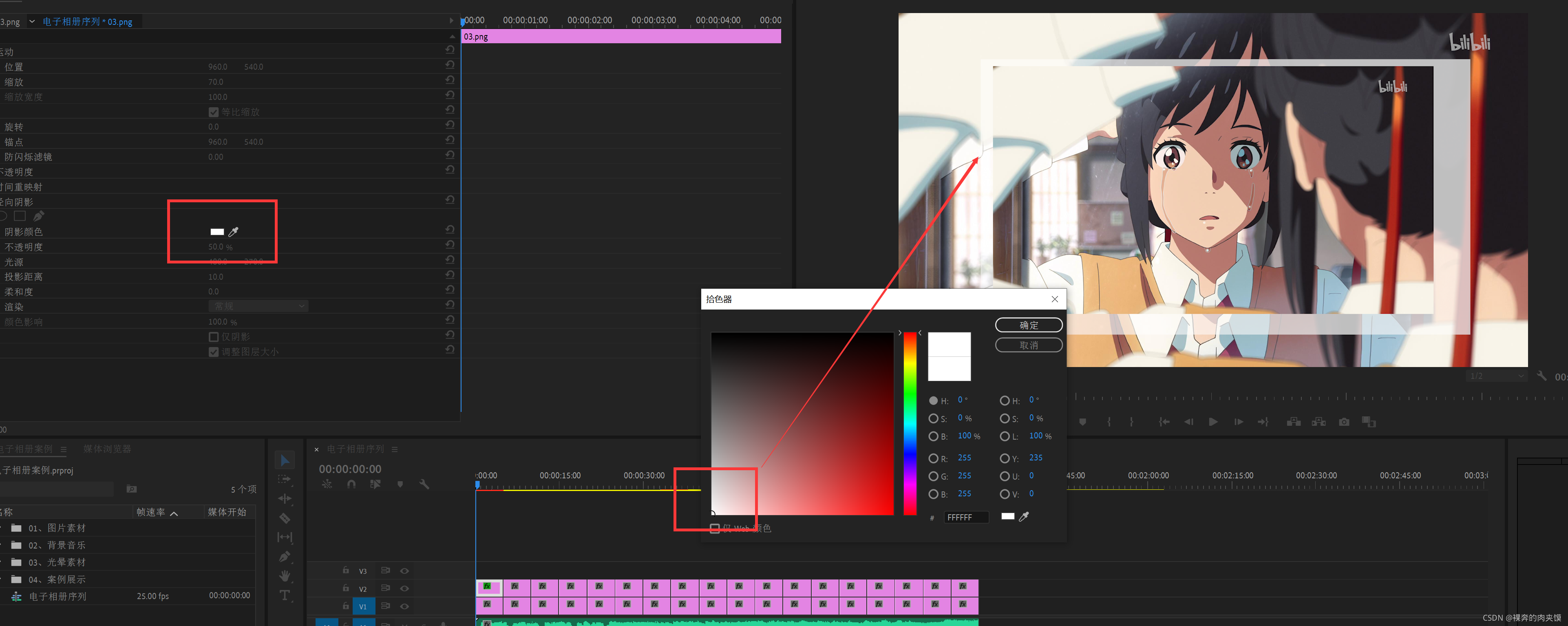Select the R radio button in color picker
The height and width of the screenshot is (626, 1568).
pyautogui.click(x=933, y=458)
